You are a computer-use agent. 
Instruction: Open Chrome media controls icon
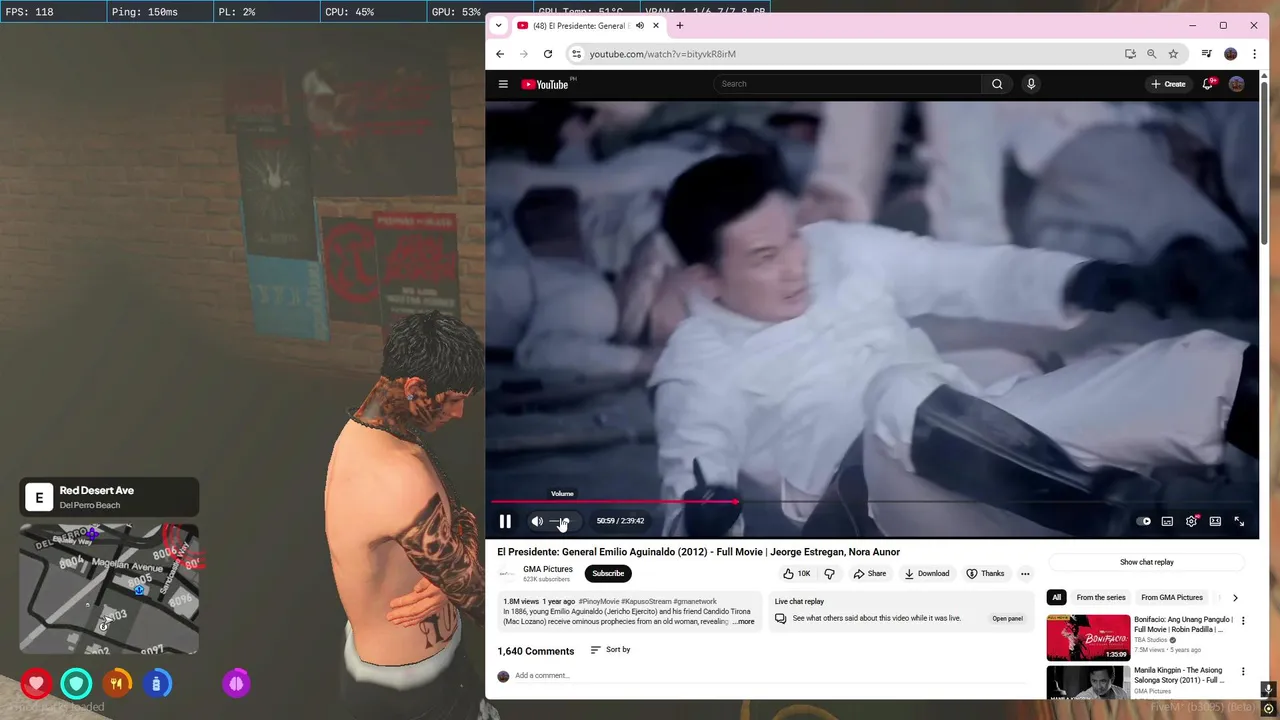[1207, 54]
